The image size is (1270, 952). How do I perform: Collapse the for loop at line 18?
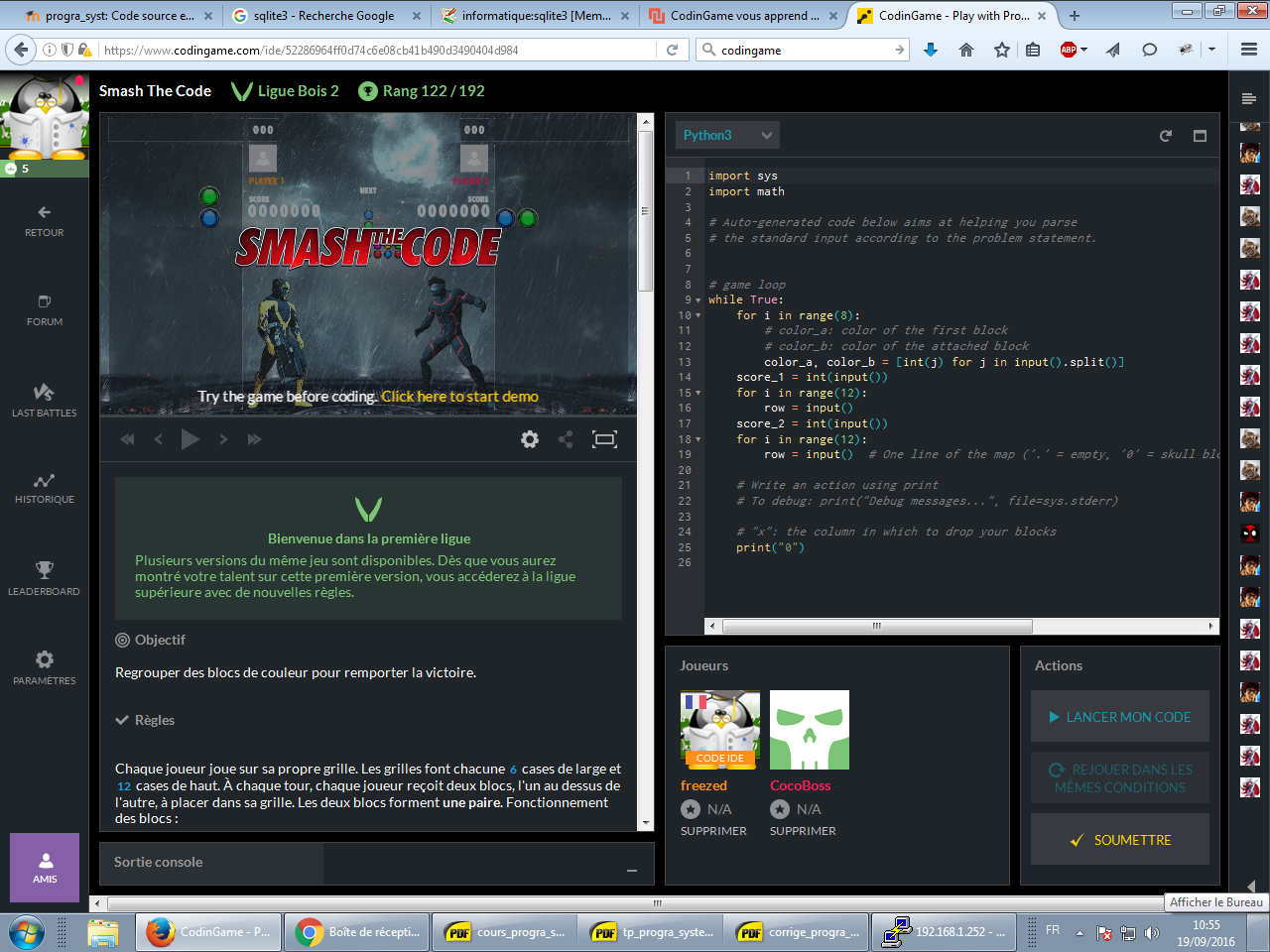pos(698,439)
